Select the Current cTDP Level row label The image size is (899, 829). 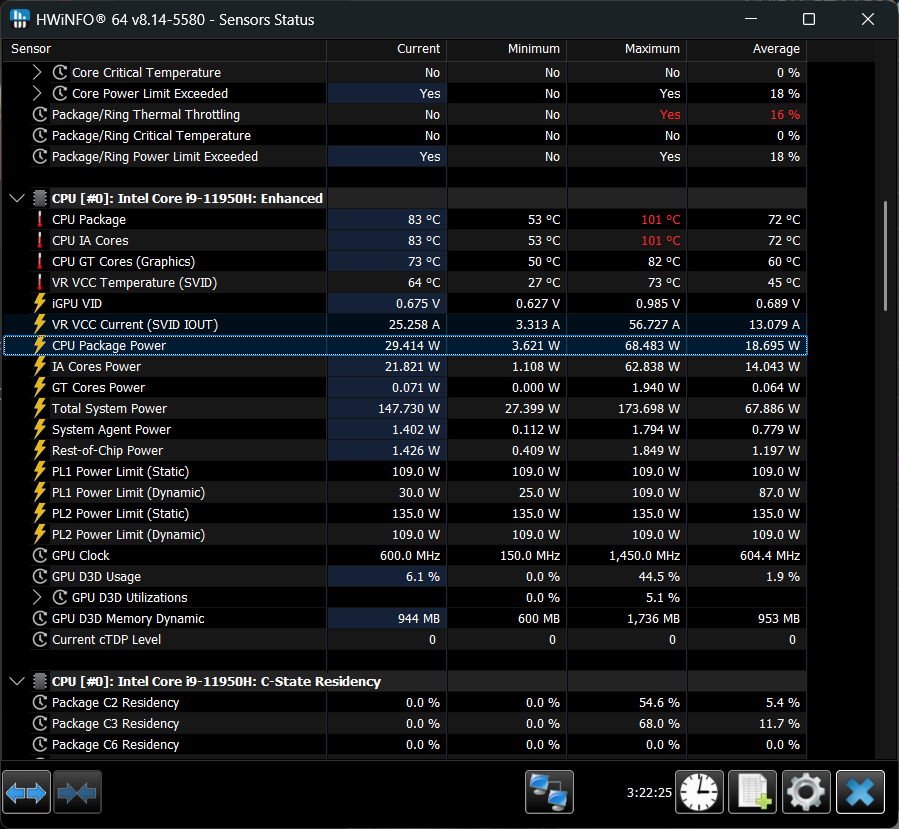click(x=107, y=640)
